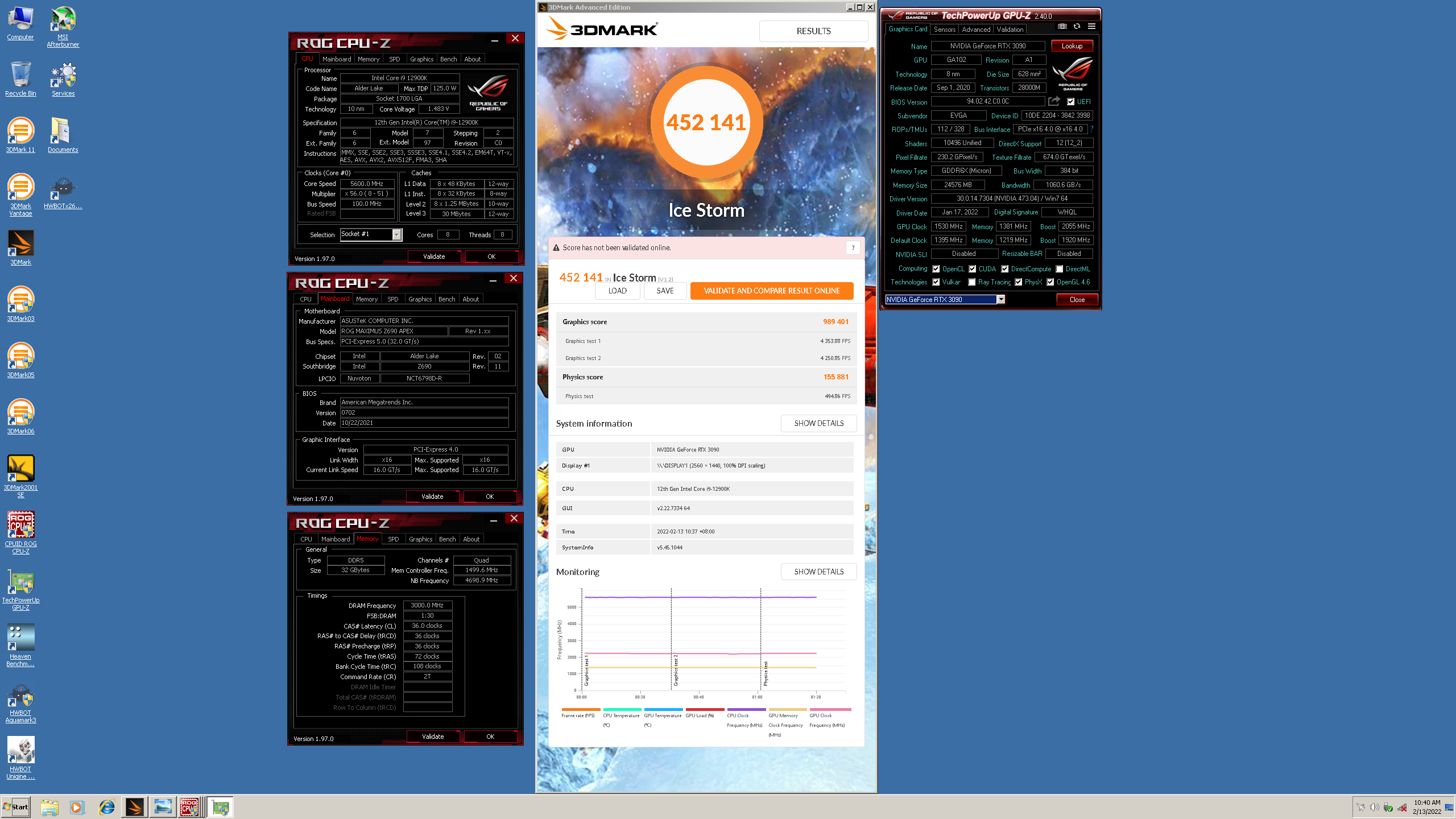Viewport: 1456px width, 819px height.
Task: Click the warning help question mark button
Action: coord(853,247)
